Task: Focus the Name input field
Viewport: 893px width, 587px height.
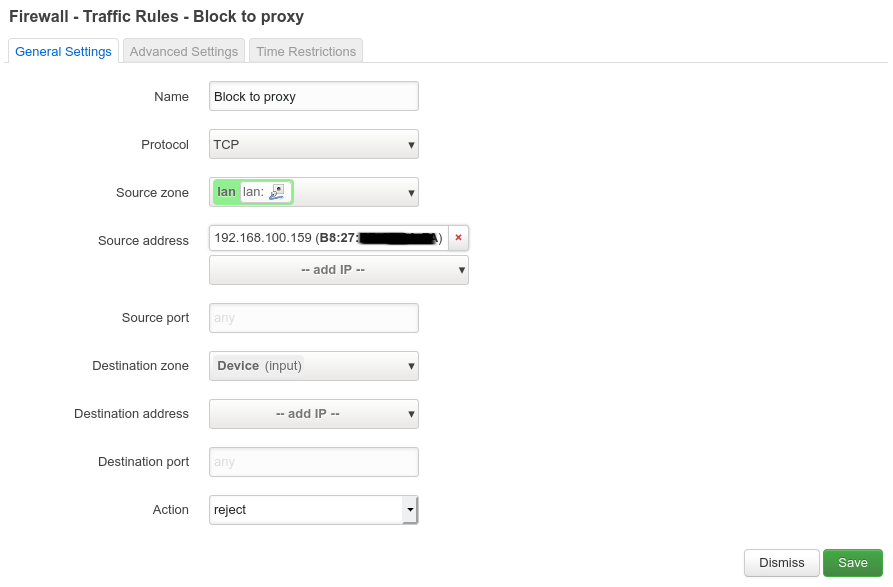Action: (x=314, y=96)
